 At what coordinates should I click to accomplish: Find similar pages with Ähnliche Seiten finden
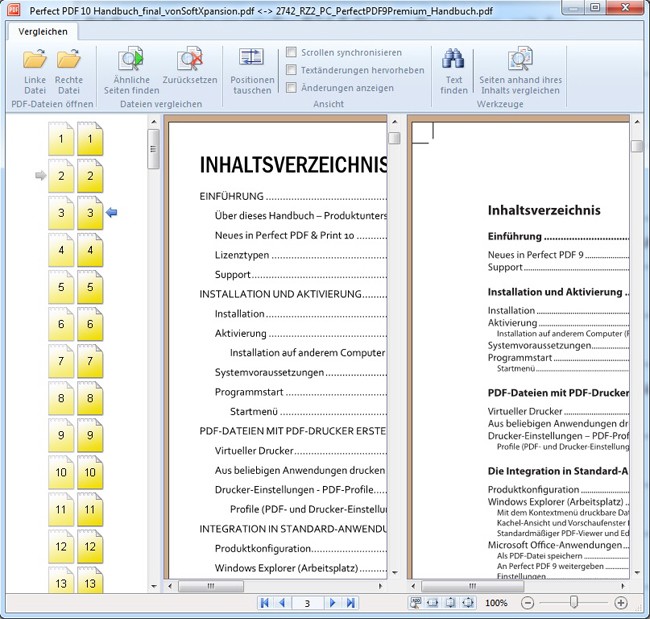131,72
